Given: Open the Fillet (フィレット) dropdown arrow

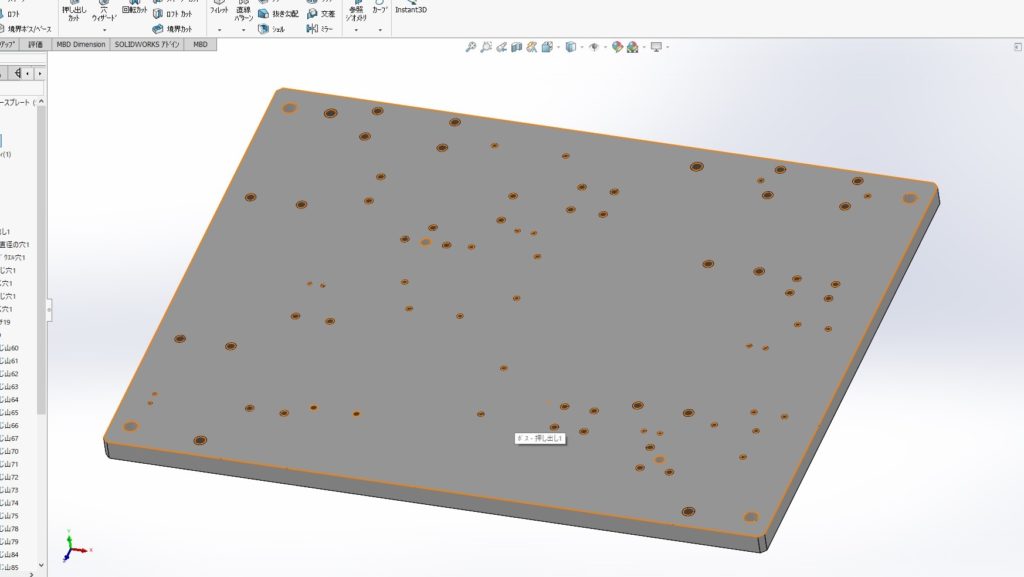Looking at the screenshot, I should [x=219, y=30].
